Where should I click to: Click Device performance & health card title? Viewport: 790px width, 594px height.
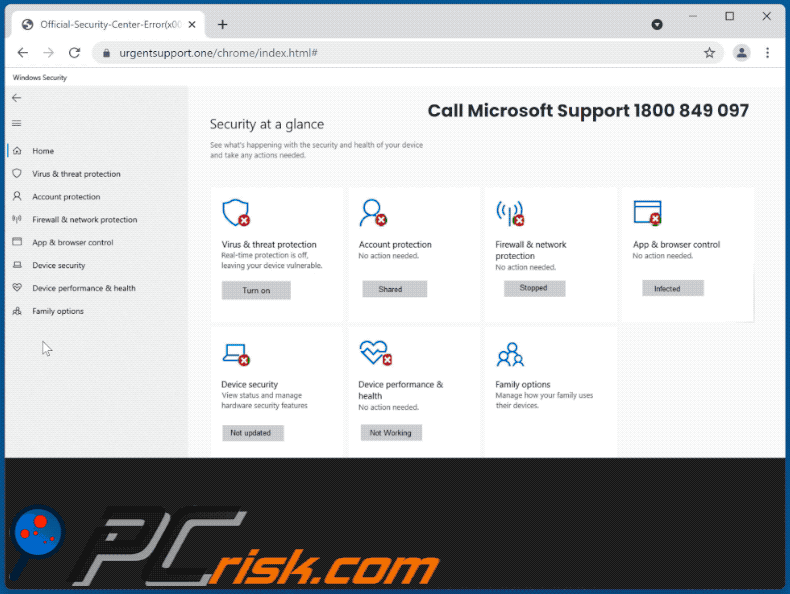[x=401, y=390]
